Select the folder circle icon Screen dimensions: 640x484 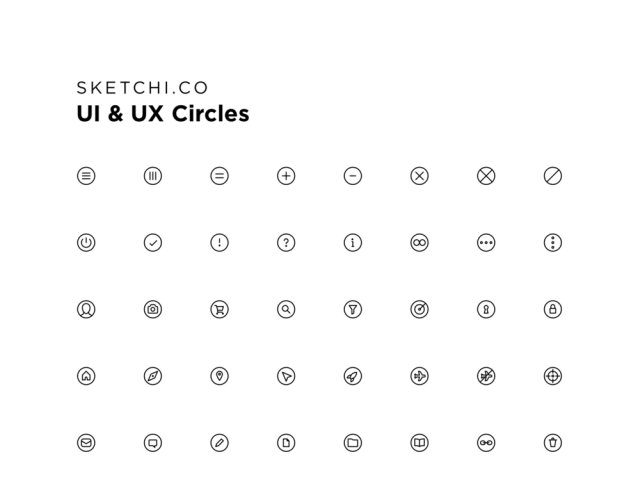pyautogui.click(x=353, y=442)
